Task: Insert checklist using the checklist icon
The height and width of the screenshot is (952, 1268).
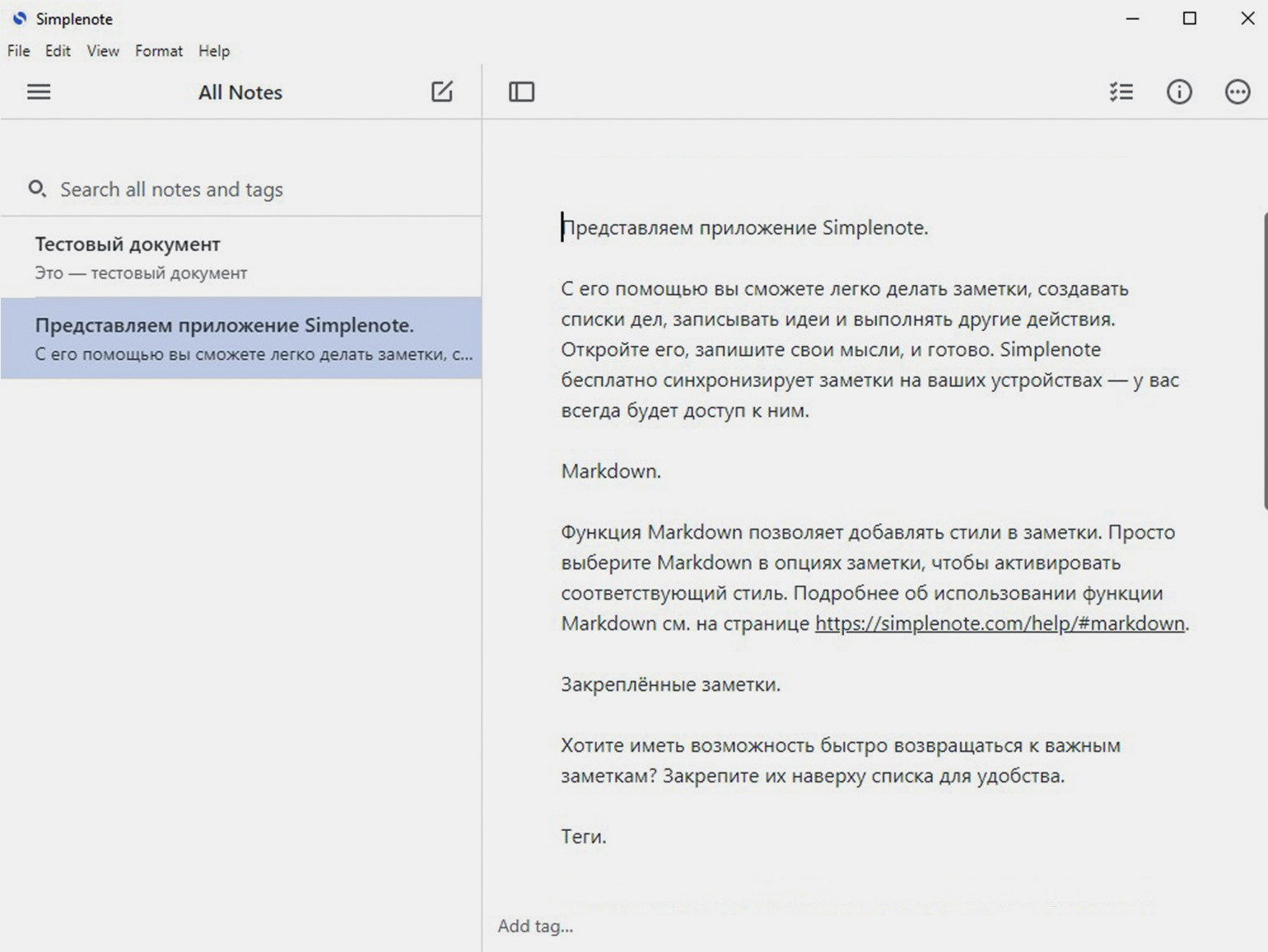Action: pos(1121,91)
